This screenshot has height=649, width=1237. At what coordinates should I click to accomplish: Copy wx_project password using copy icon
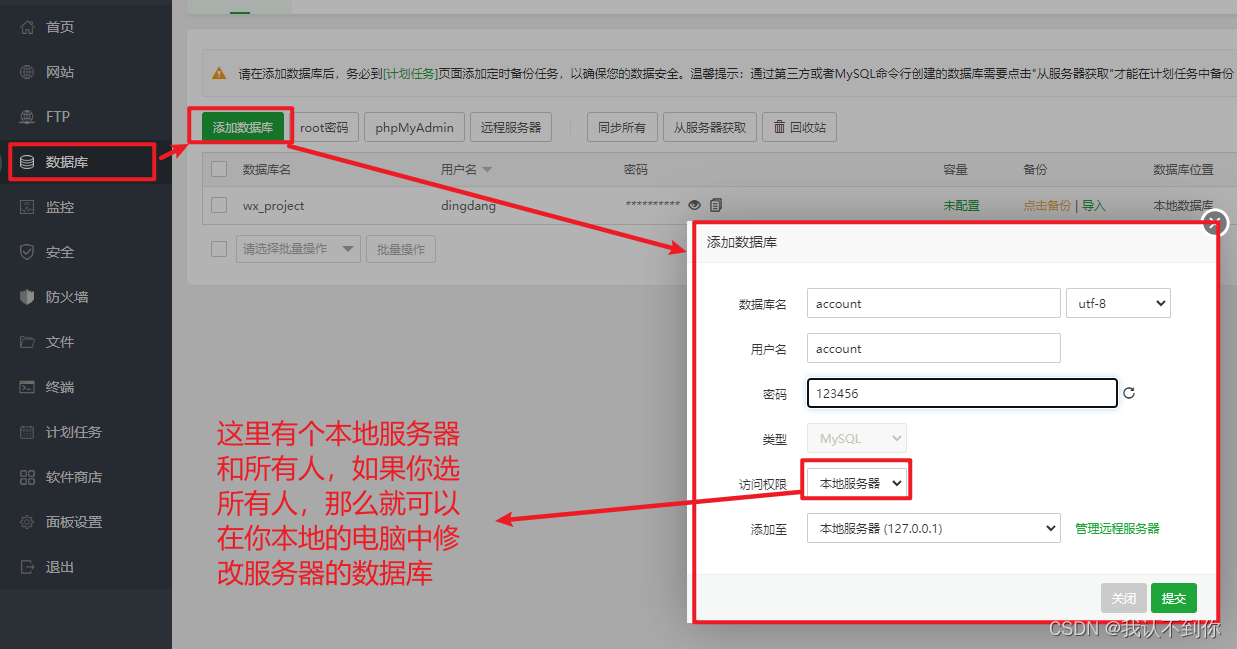715,205
